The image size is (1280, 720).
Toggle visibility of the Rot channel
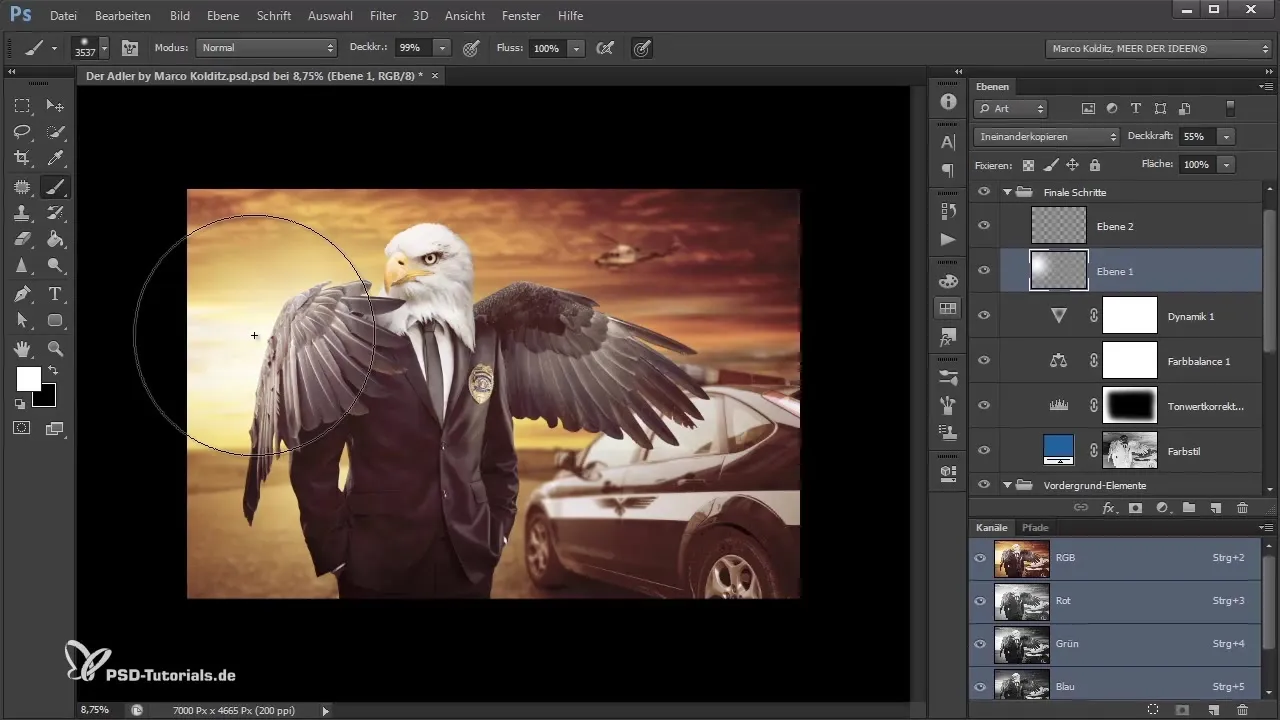981,601
